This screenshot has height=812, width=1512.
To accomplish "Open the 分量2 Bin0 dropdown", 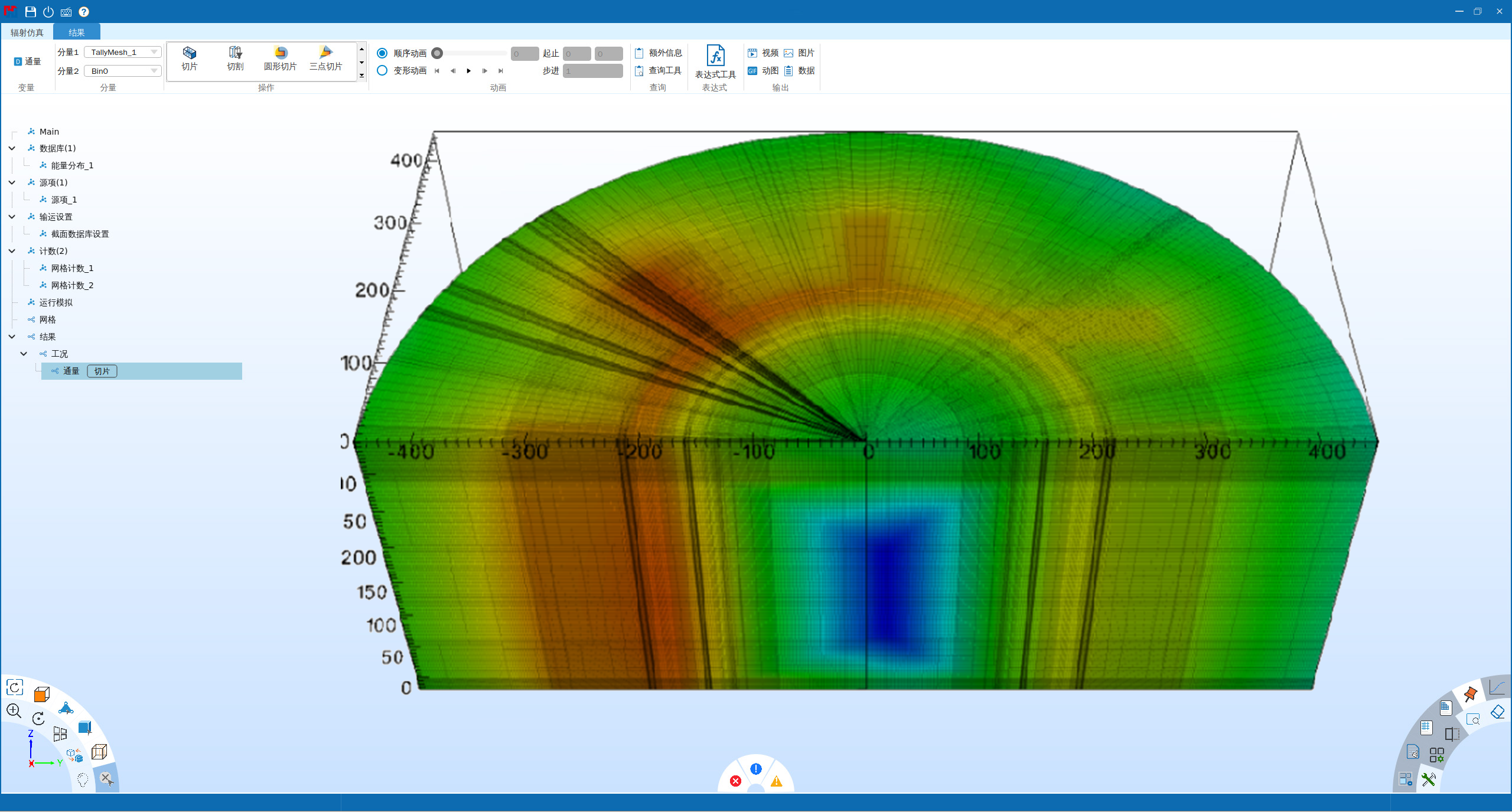I will tap(123, 71).
